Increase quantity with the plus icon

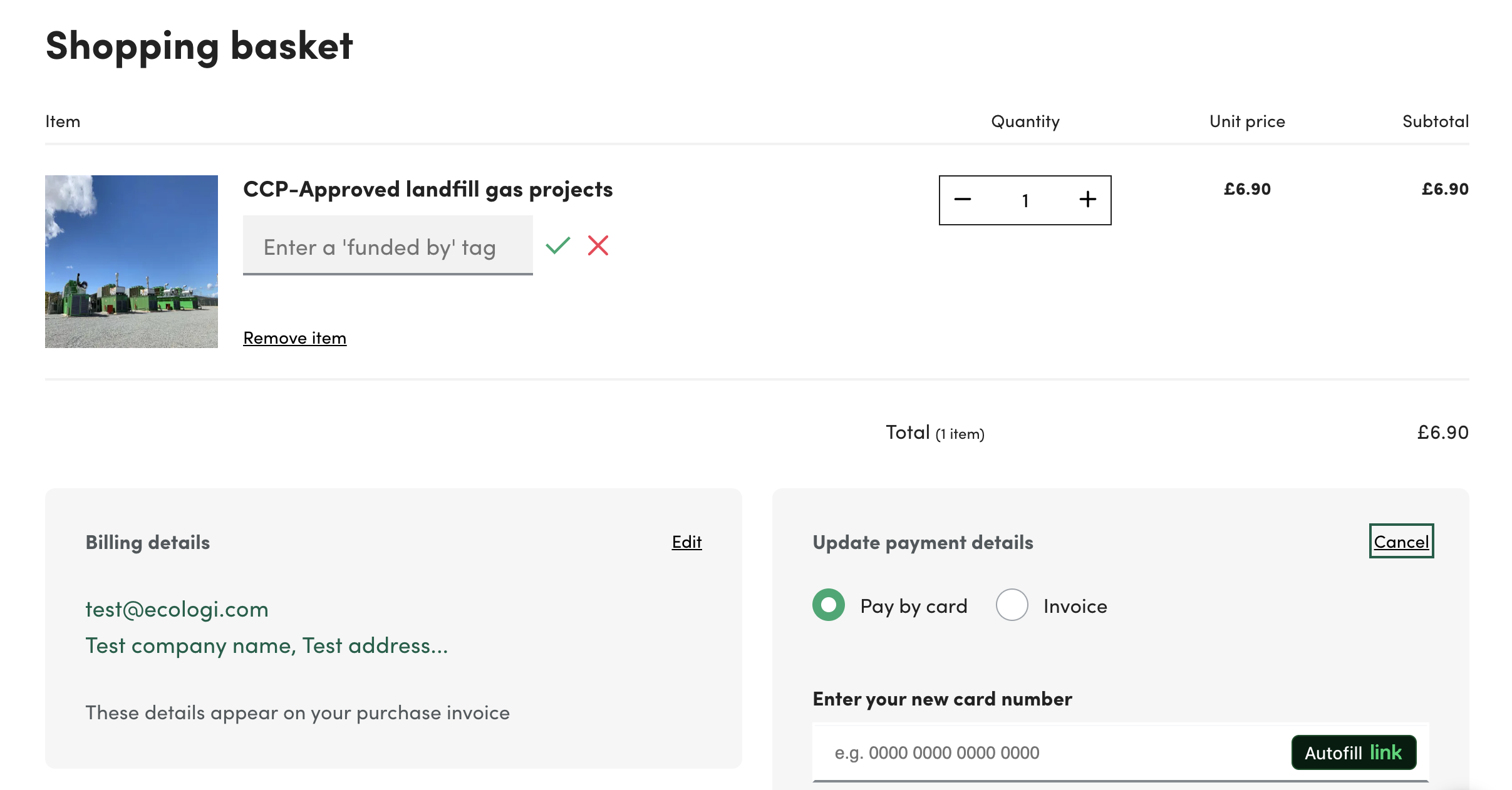tap(1088, 200)
